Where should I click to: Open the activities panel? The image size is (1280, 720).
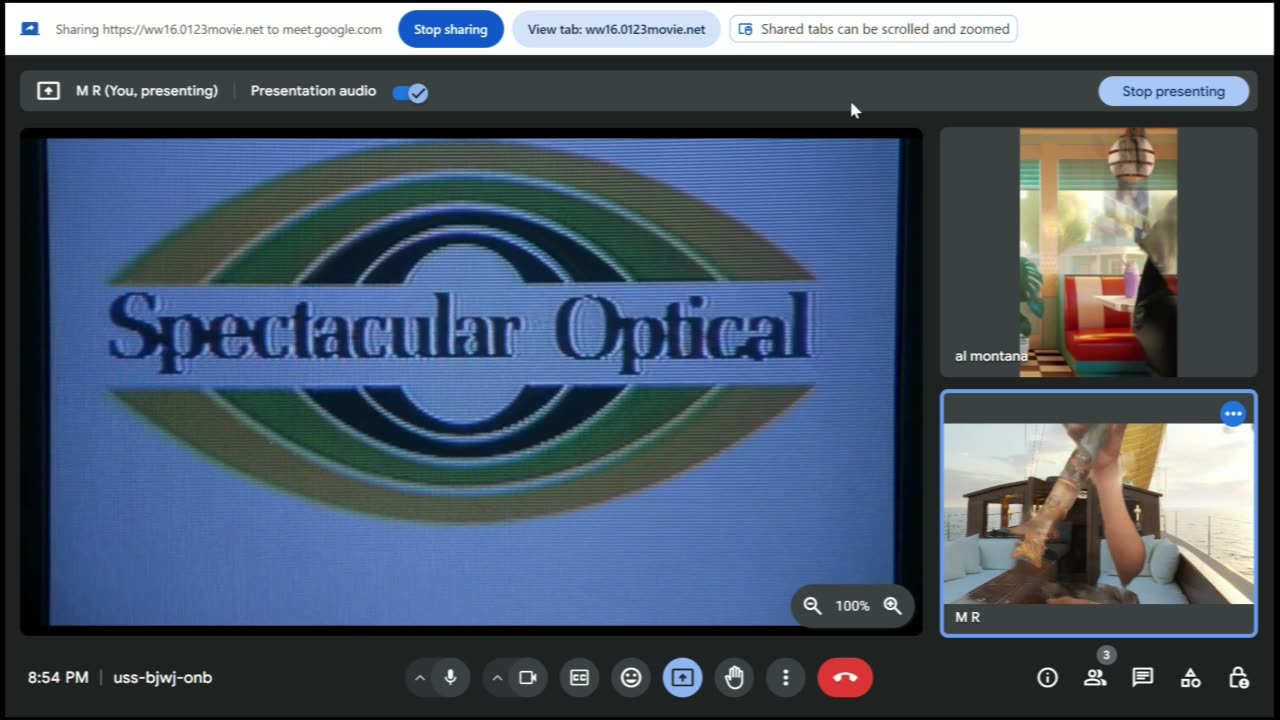click(x=1190, y=678)
